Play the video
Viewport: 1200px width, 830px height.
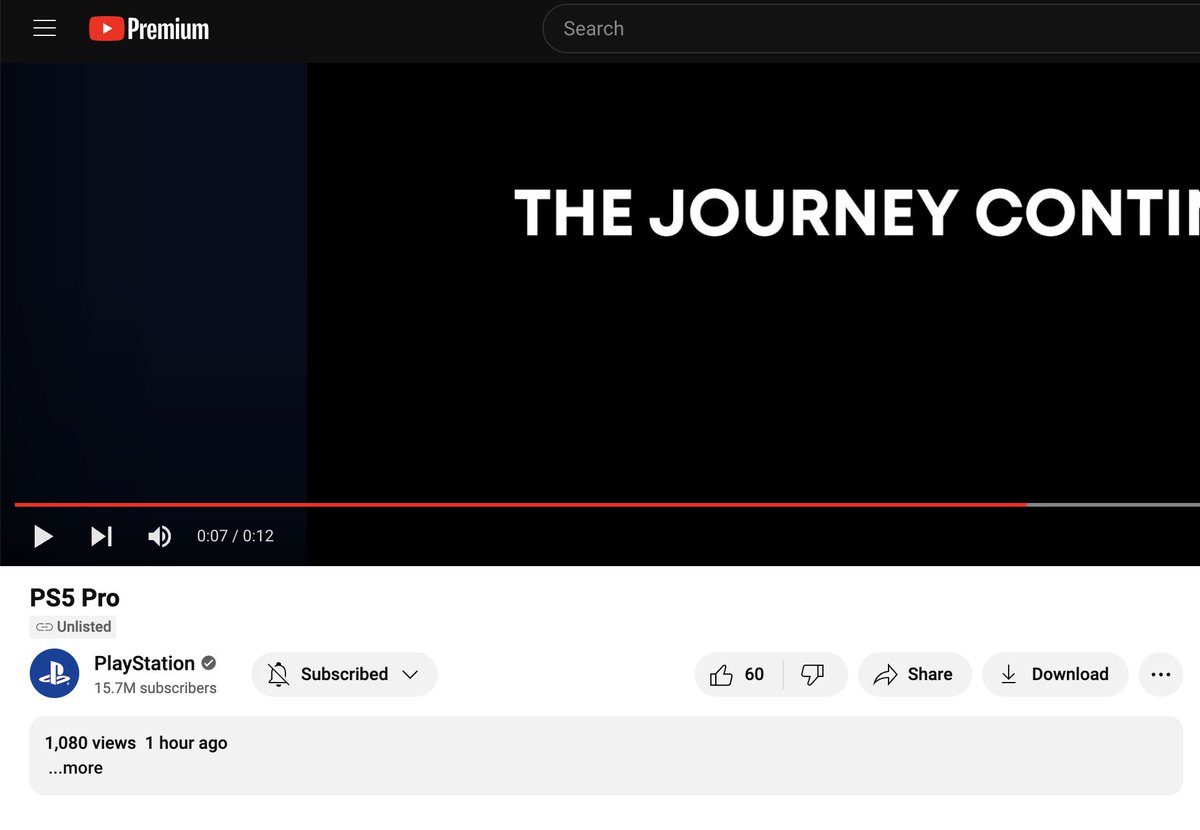point(43,536)
